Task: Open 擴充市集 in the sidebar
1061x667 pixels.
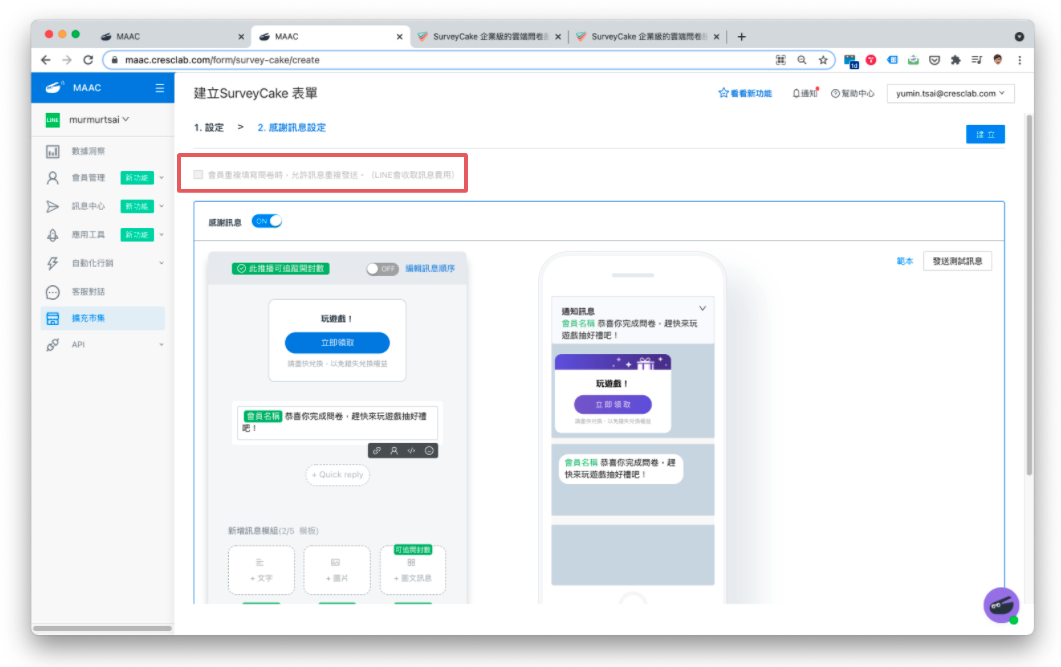Action: (103, 318)
